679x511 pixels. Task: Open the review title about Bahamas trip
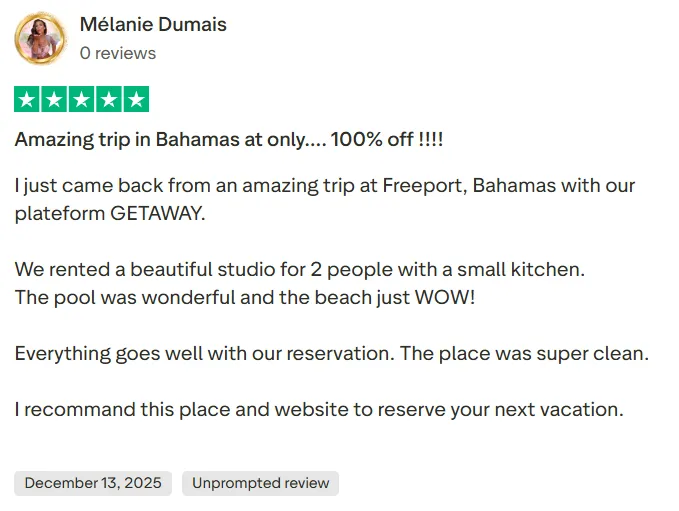coord(229,140)
